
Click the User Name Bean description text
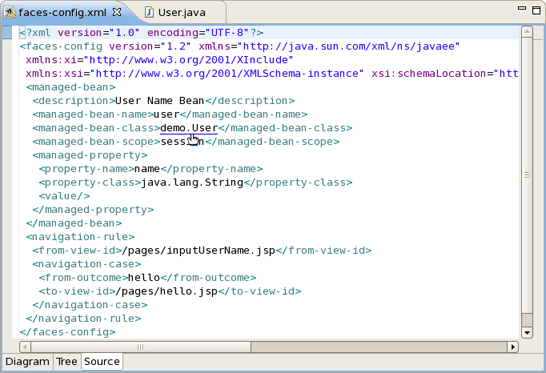[x=159, y=101]
